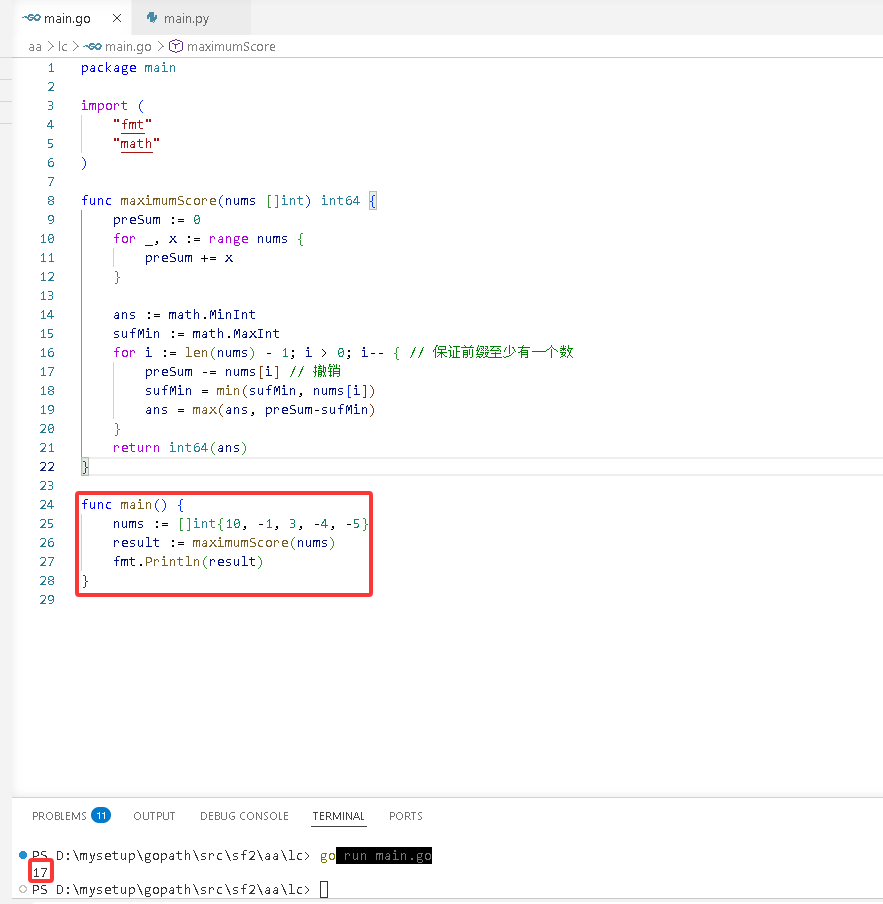The height and width of the screenshot is (904, 883).
Task: Close the main.go tab
Action: (x=117, y=18)
